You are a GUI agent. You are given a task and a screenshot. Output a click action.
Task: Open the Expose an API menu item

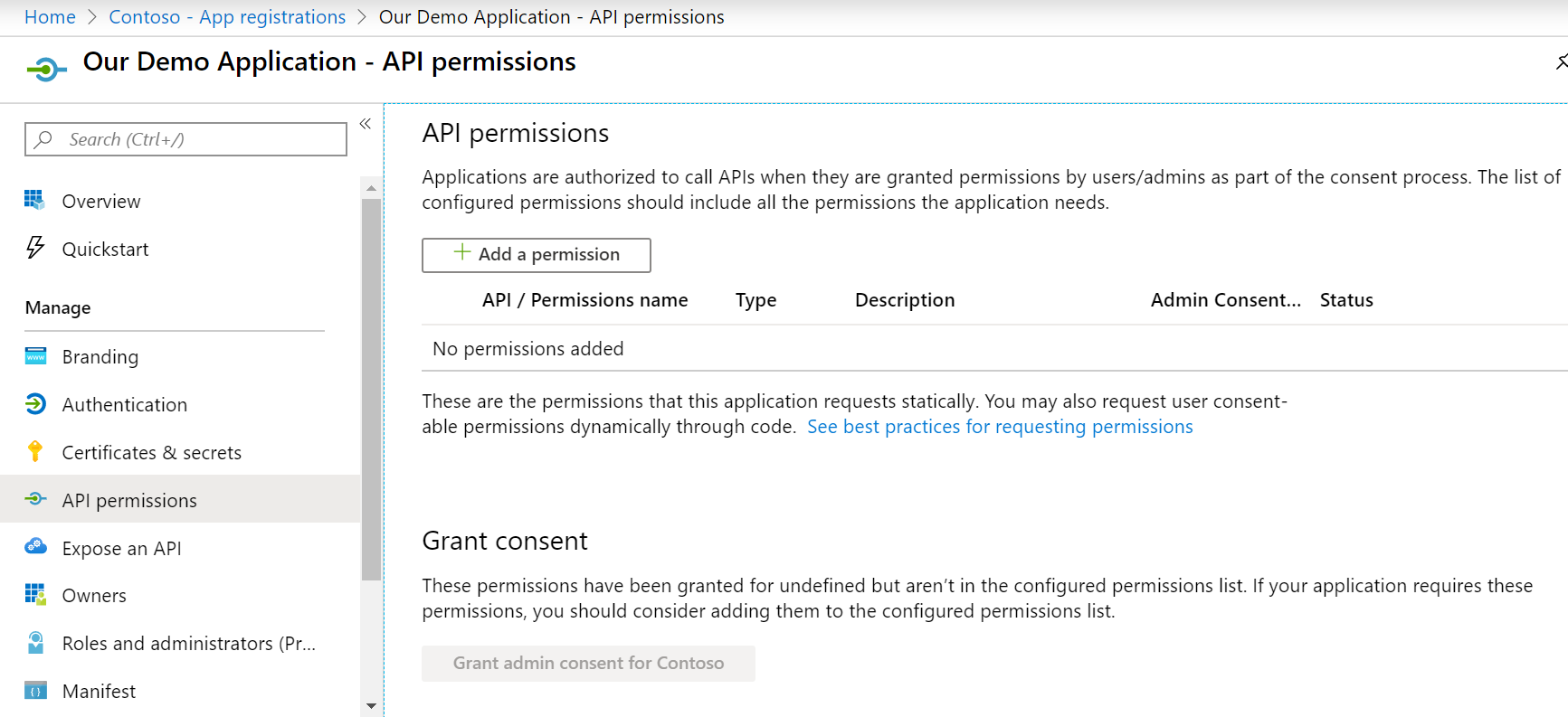pos(121,548)
